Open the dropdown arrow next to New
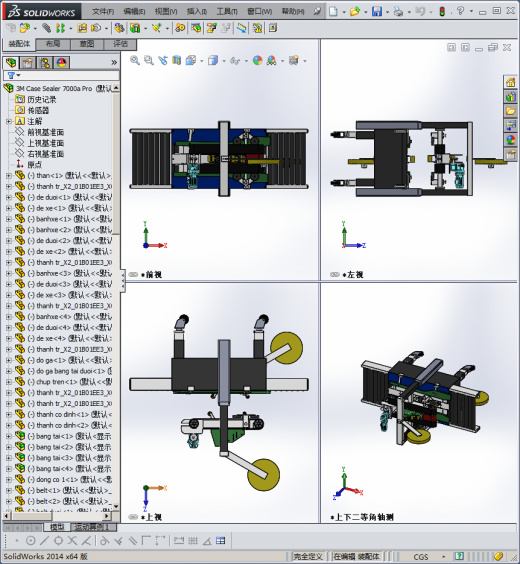This screenshot has height=564, width=520. point(344,12)
